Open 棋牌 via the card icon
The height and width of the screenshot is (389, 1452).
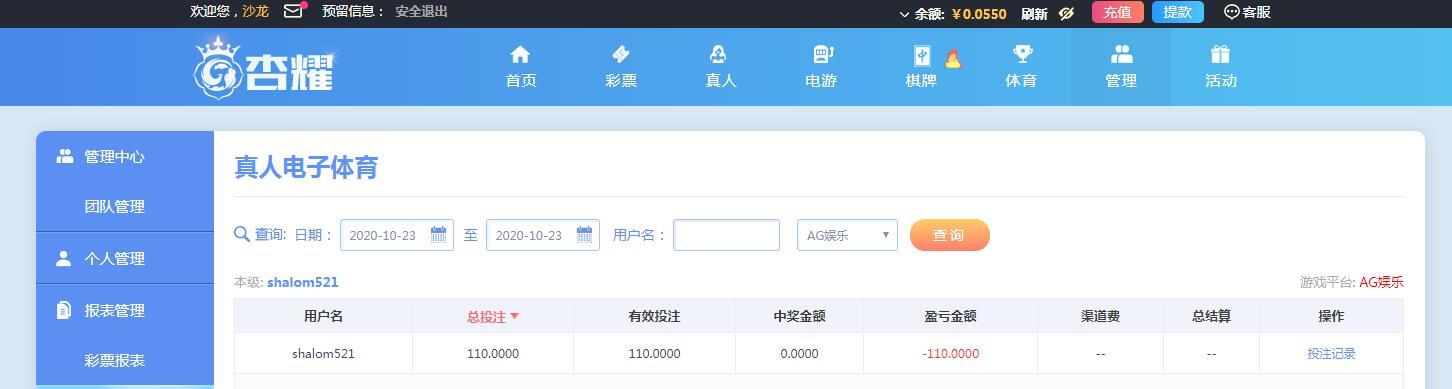(921, 55)
